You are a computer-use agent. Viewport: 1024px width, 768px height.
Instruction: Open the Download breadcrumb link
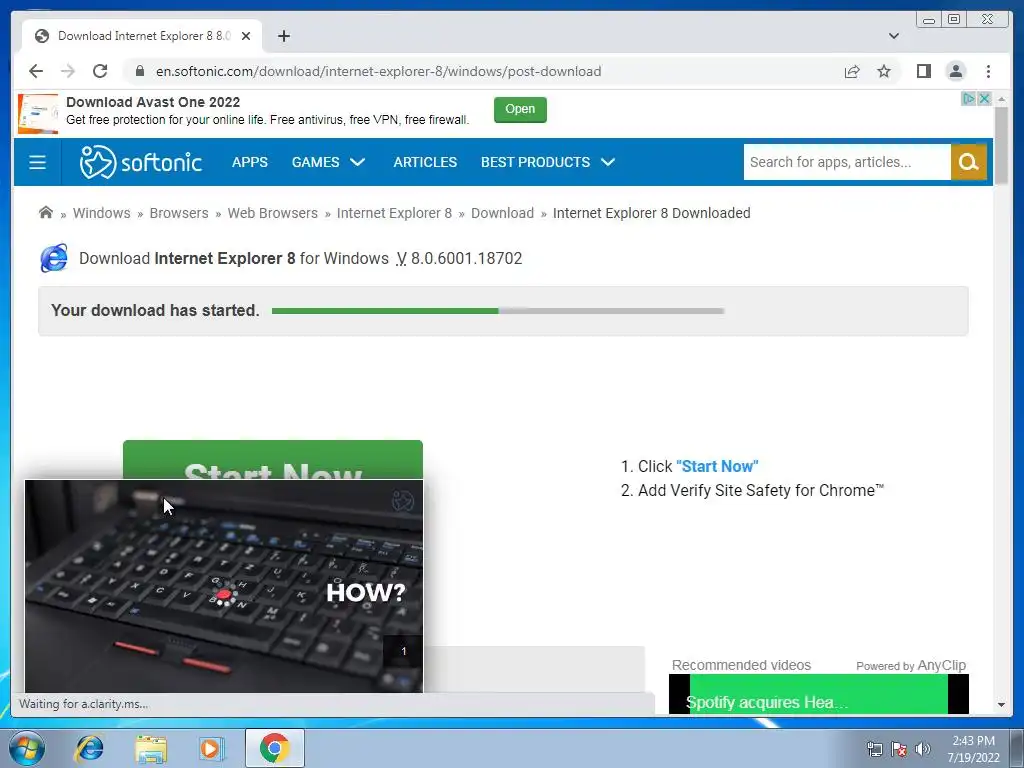point(502,213)
